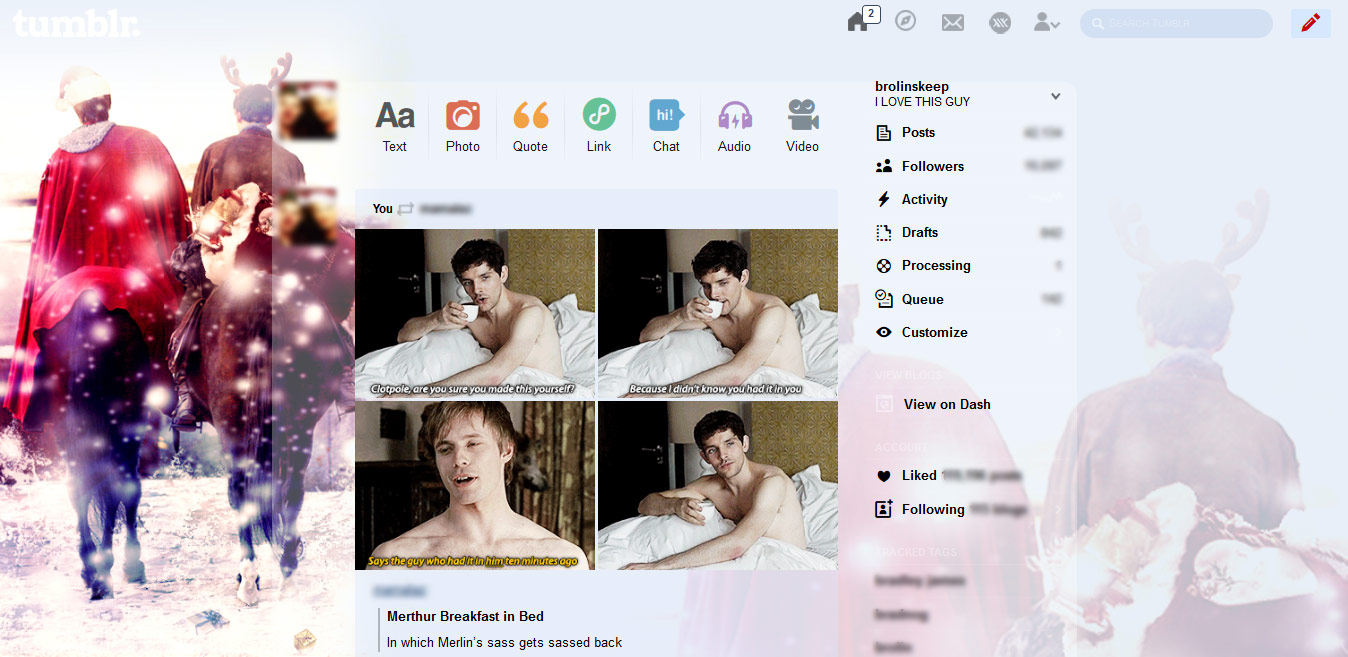This screenshot has height=657, width=1348.
Task: Open the 'Clotpole, are you sure' gif
Action: [475, 314]
